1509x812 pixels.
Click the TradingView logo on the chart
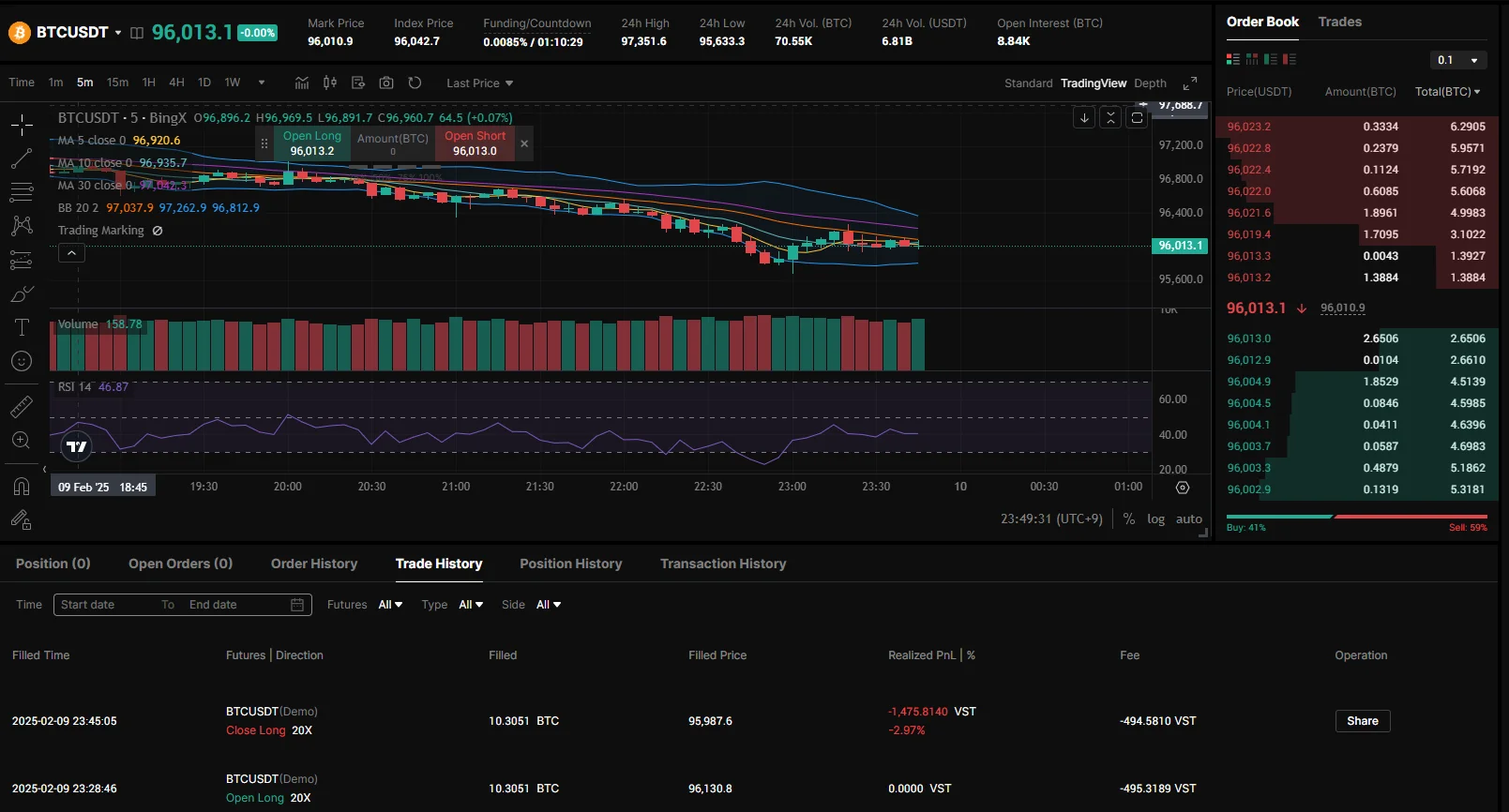(x=77, y=446)
